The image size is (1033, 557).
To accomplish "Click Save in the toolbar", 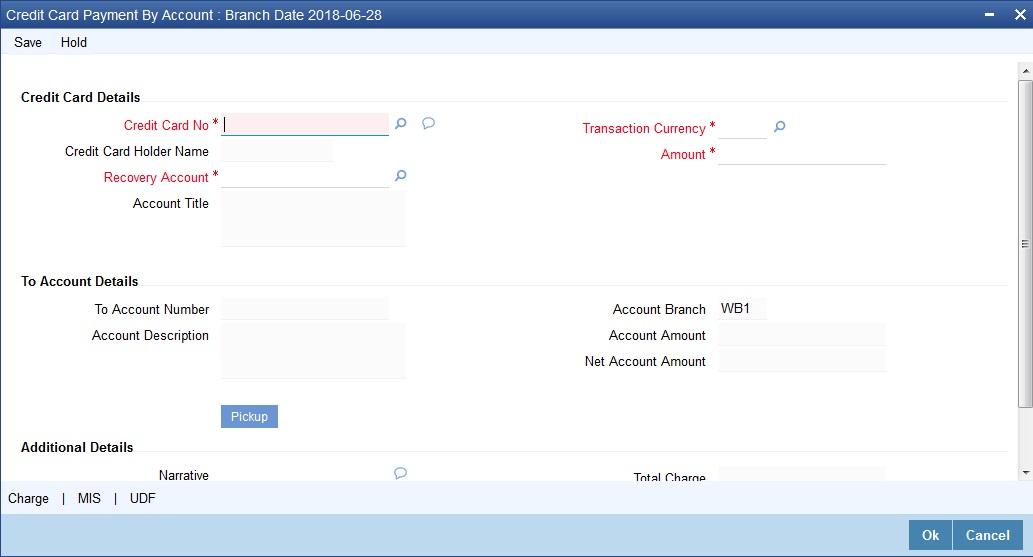I will 28,42.
